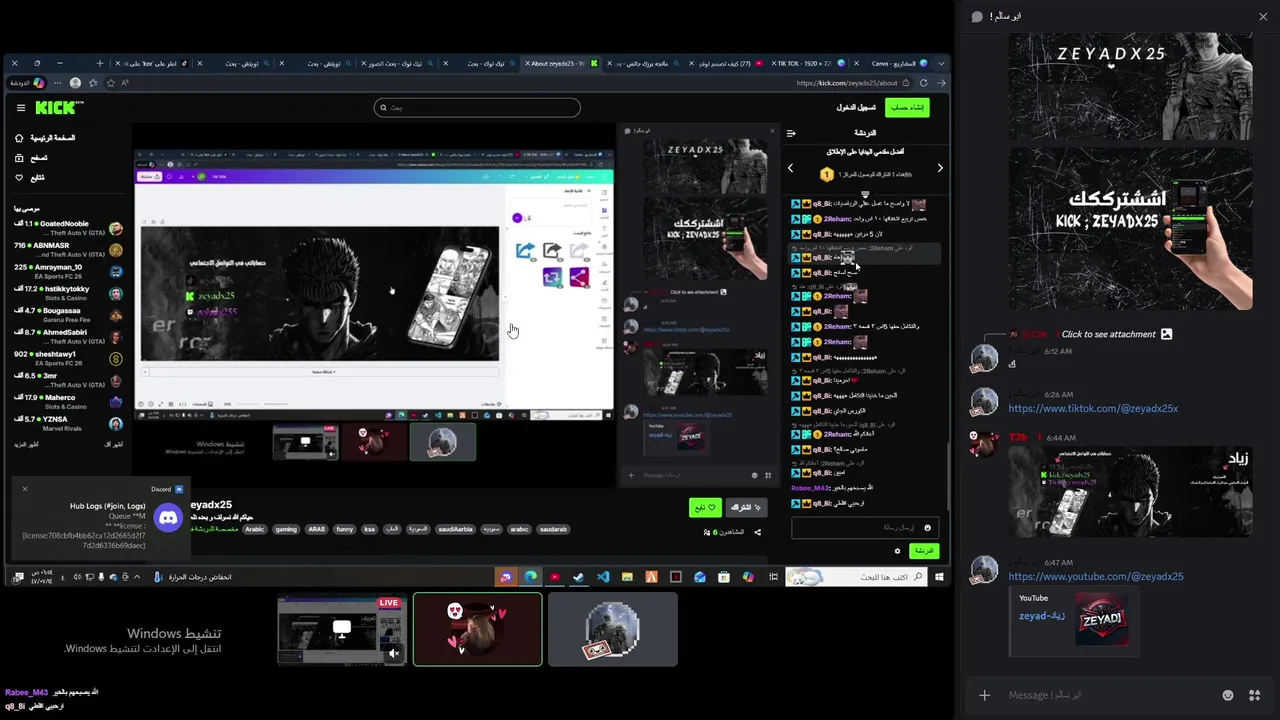Image resolution: width=1280 pixels, height=720 pixels.
Task: Click the green follow button
Action: coord(705,508)
